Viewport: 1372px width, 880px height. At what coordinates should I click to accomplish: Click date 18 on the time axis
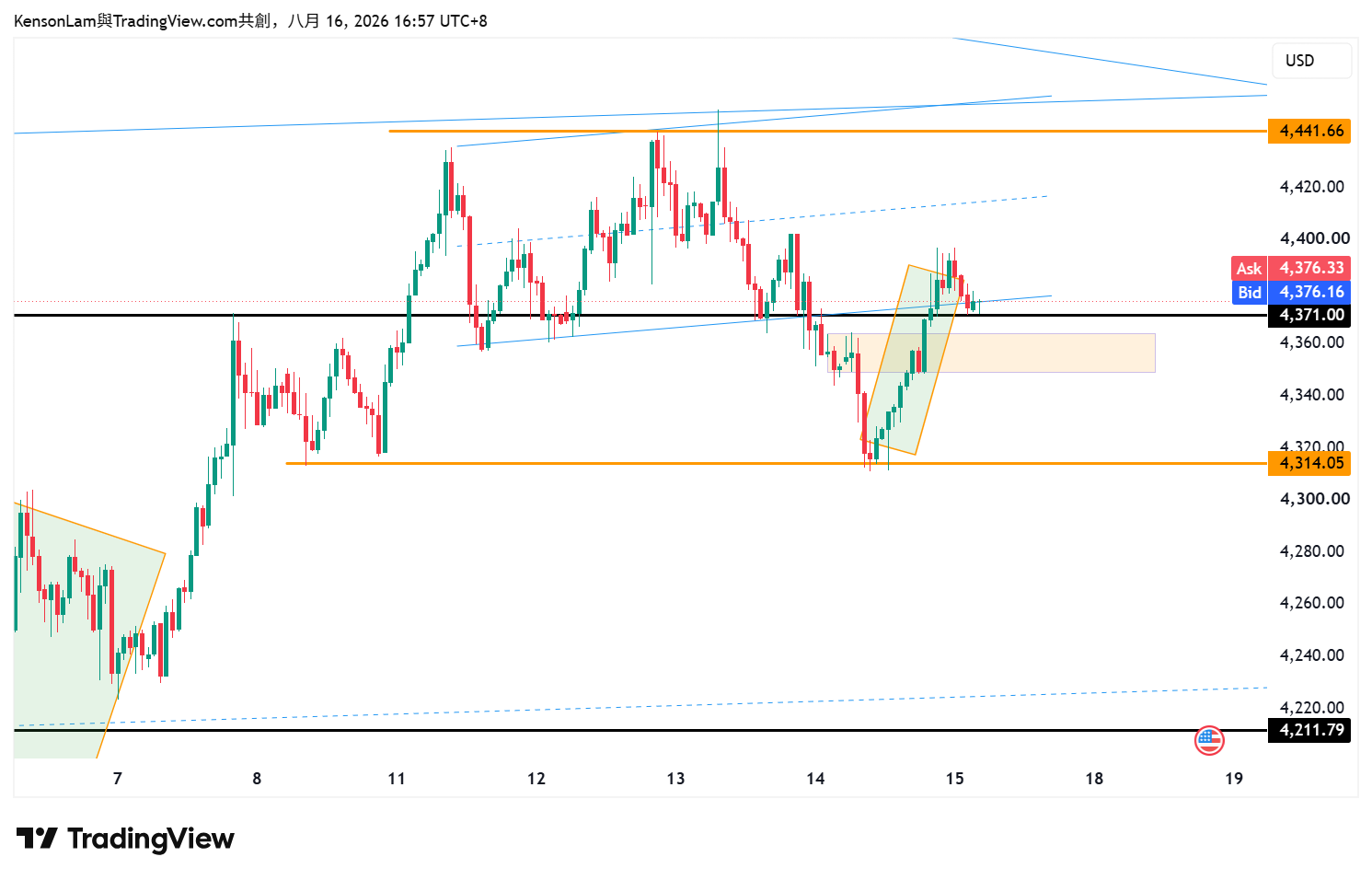(x=1094, y=779)
